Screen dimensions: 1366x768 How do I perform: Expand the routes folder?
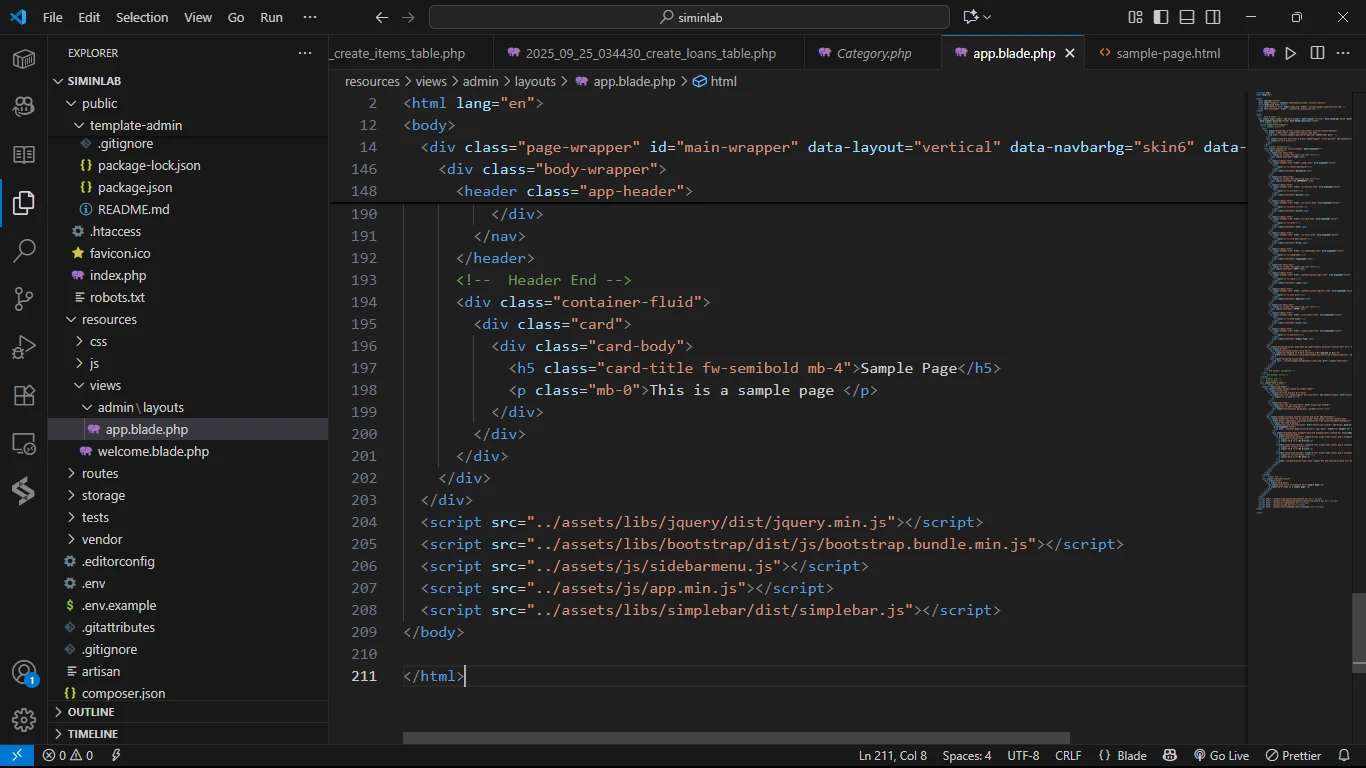(100, 473)
